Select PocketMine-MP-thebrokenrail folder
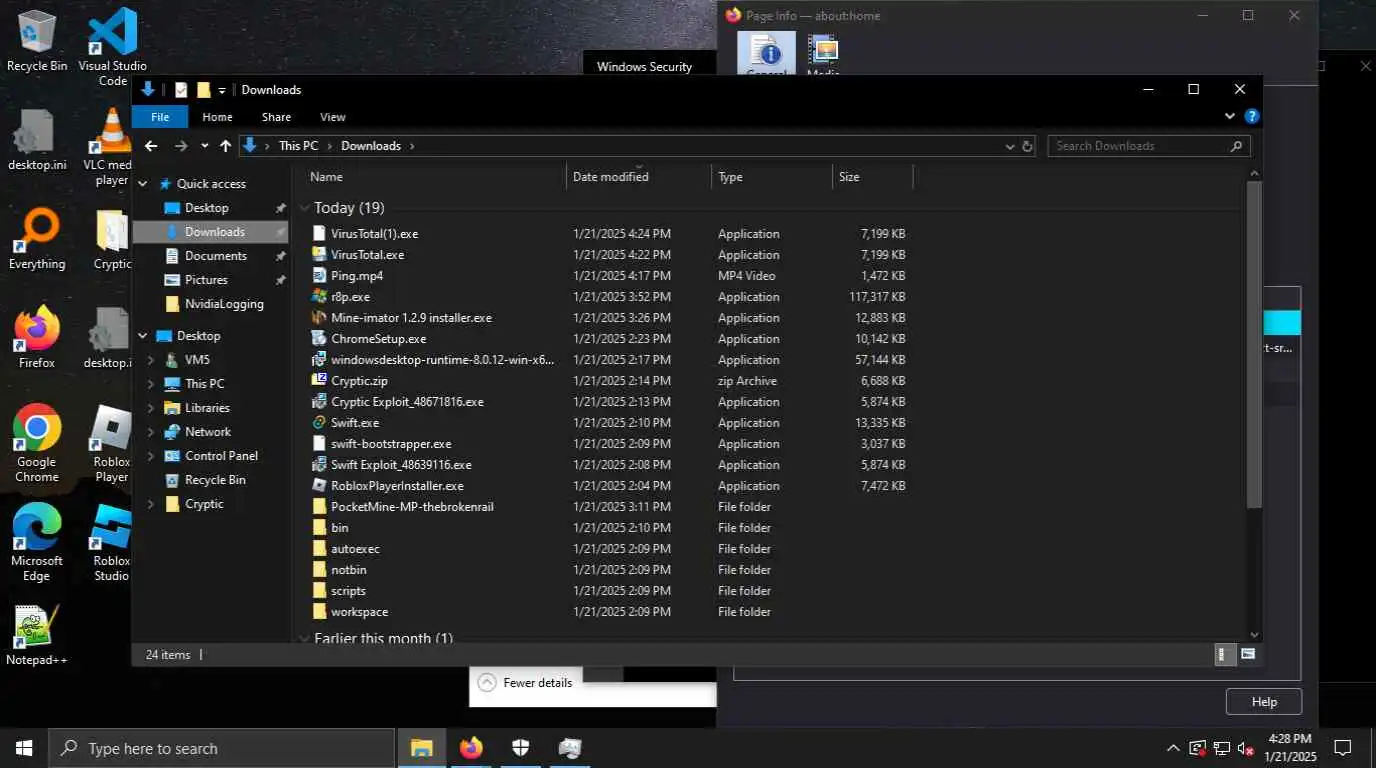This screenshot has width=1376, height=768. coord(412,507)
